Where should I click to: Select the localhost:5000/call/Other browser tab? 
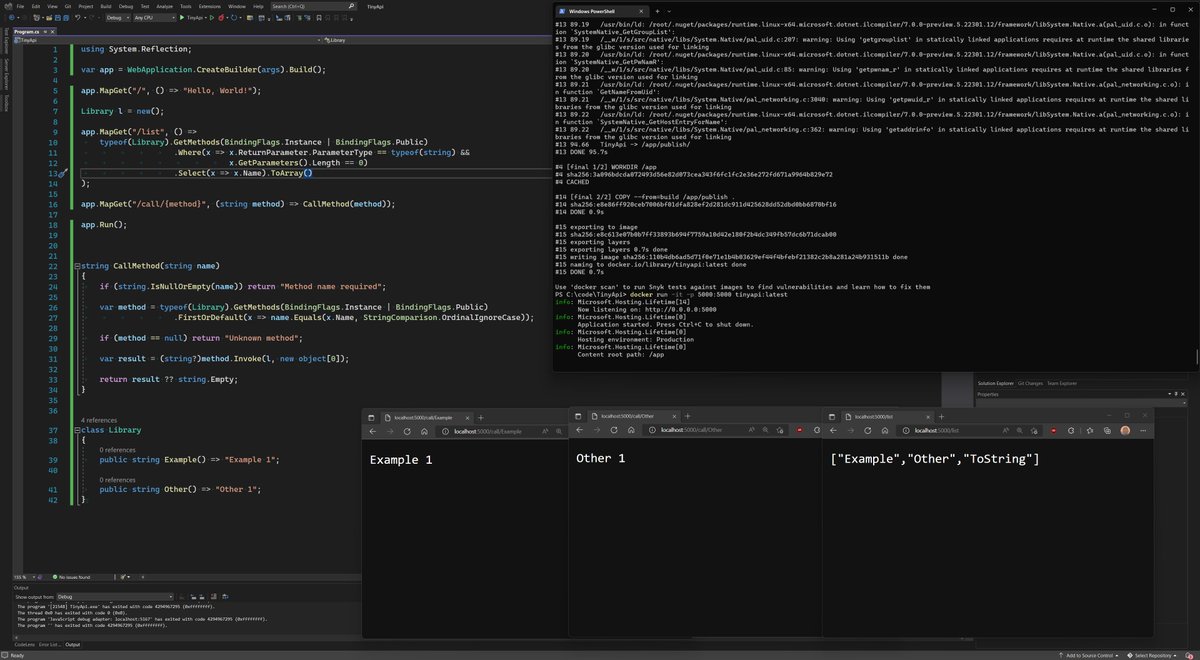pyautogui.click(x=635, y=416)
